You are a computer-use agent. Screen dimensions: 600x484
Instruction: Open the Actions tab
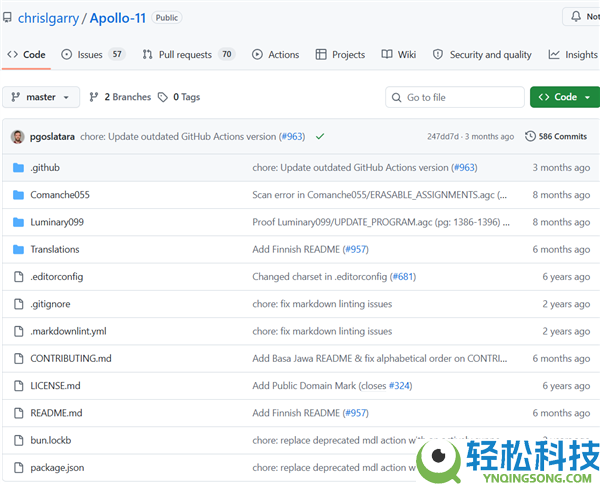(276, 55)
